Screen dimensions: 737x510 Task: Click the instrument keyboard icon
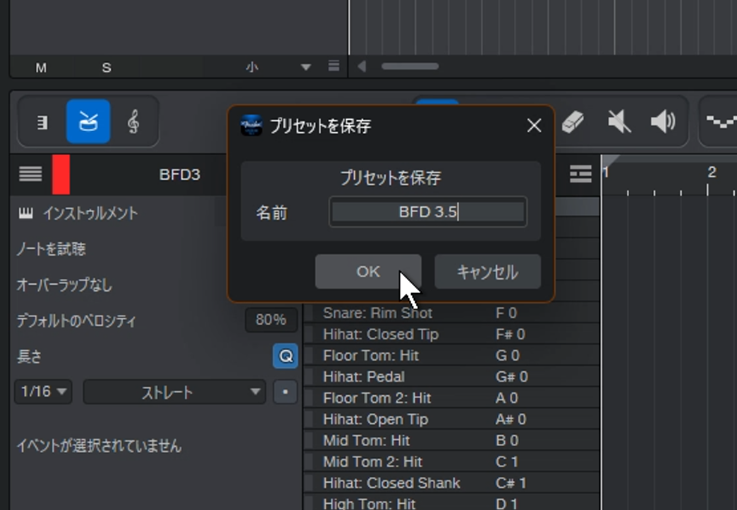26,213
